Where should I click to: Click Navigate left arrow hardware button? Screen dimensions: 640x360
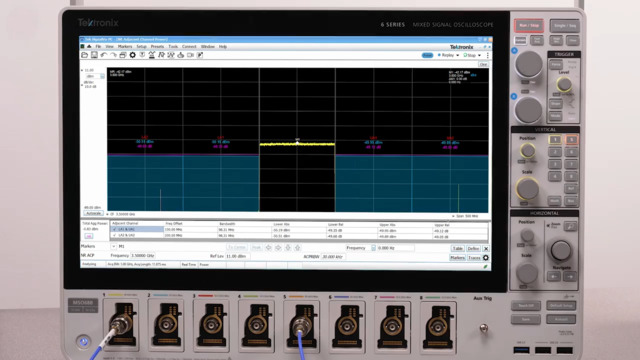tap(553, 277)
